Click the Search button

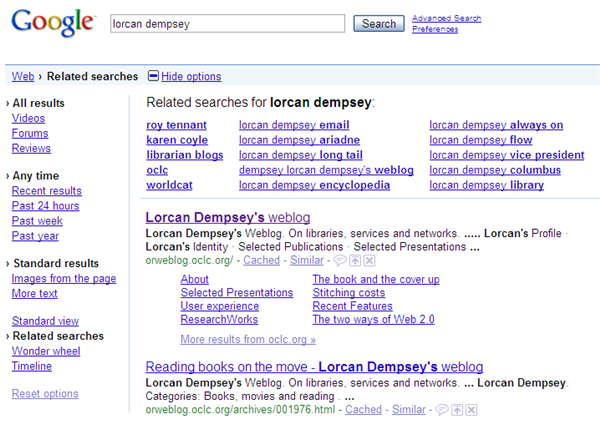(379, 24)
